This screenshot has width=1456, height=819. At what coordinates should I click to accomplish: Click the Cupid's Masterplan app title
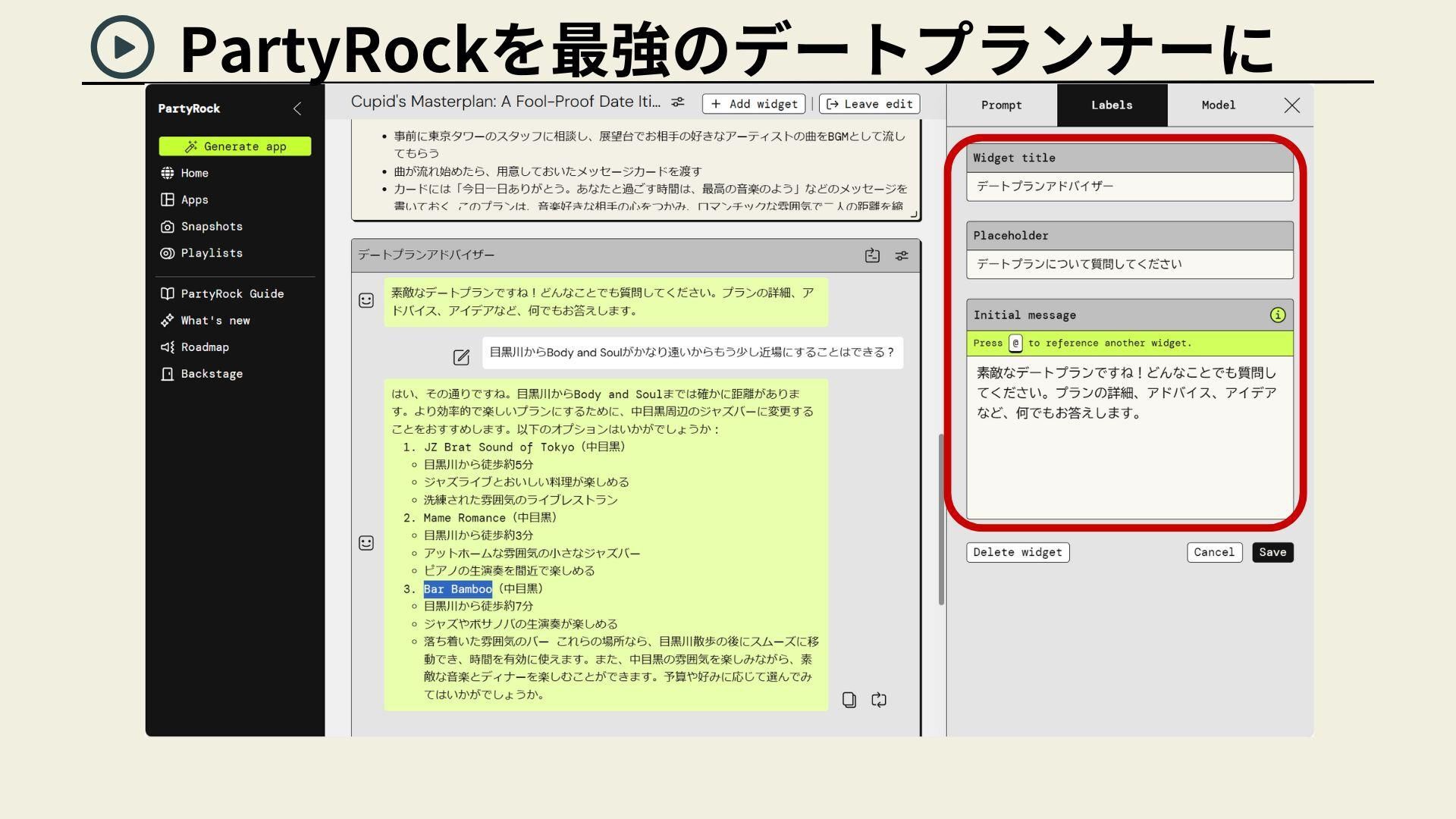pos(505,102)
